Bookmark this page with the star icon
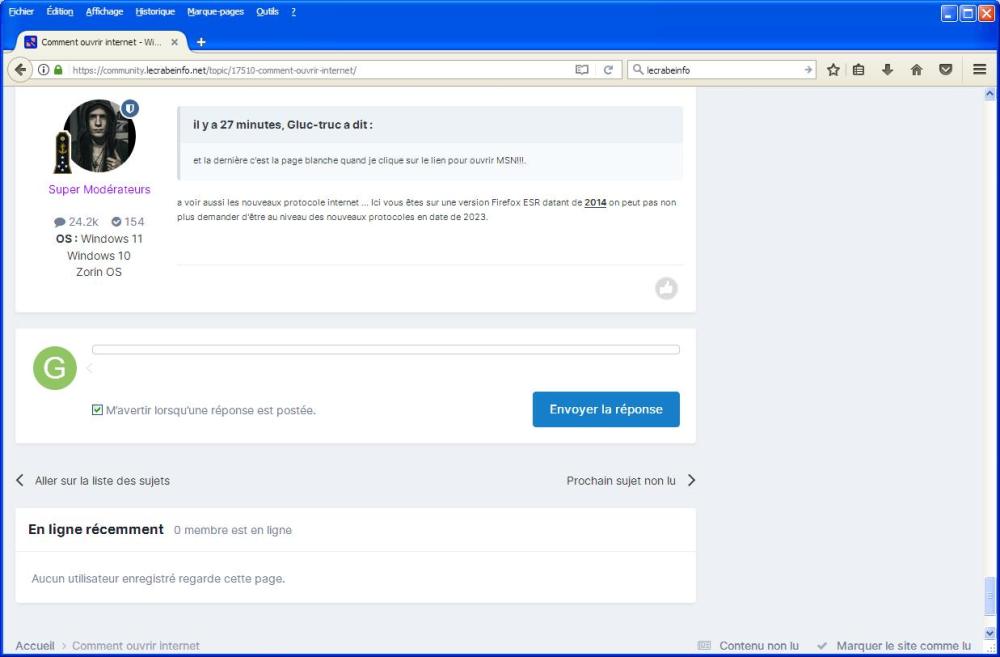The height and width of the screenshot is (657, 1000). coord(833,70)
